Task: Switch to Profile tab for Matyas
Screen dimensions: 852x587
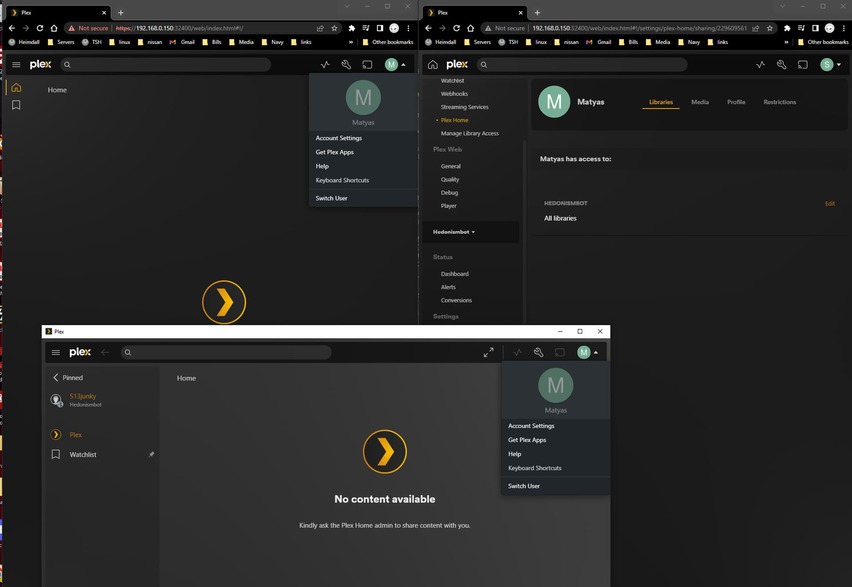Action: tap(736, 102)
